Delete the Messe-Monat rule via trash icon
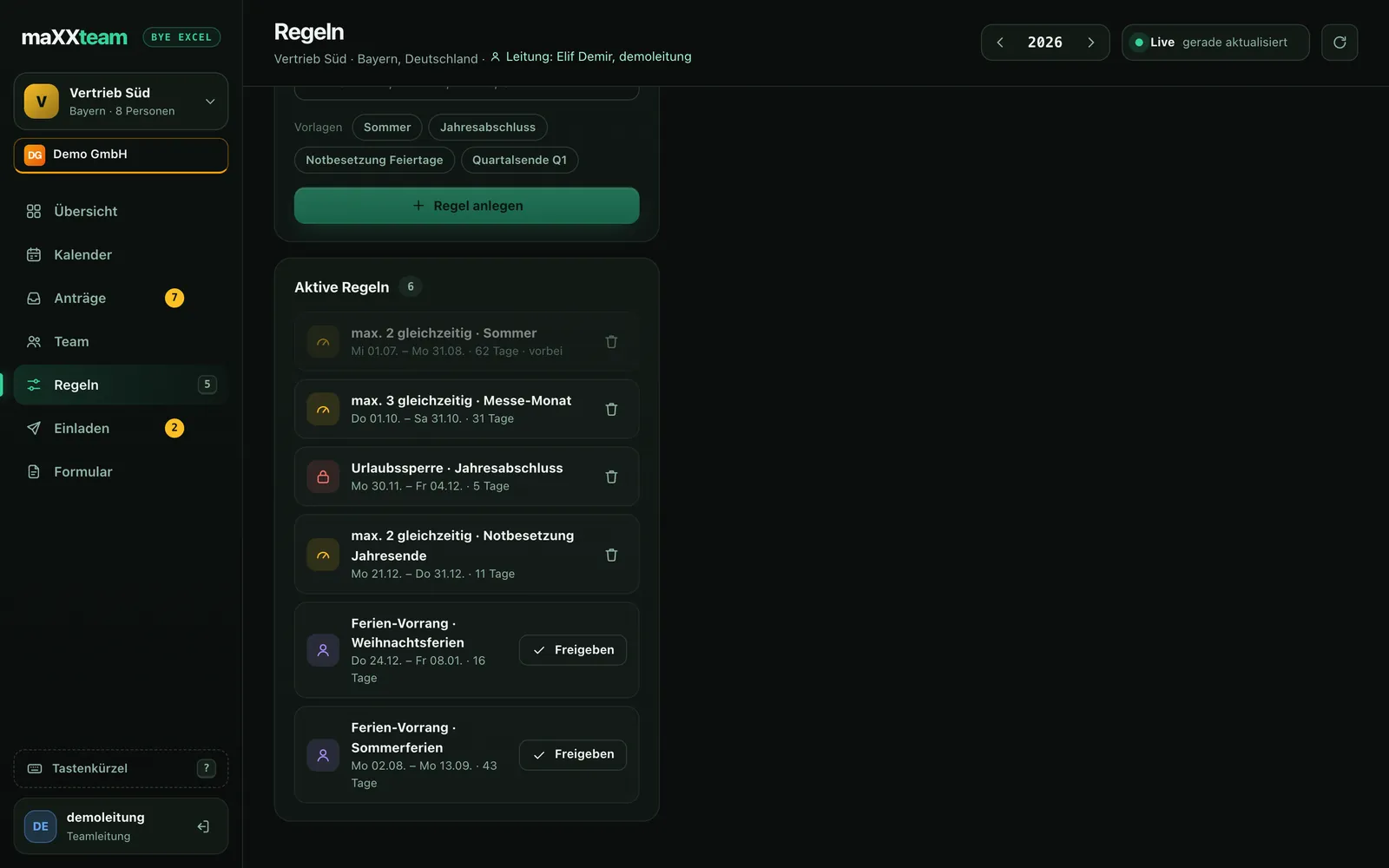1389x868 pixels. [611, 410]
